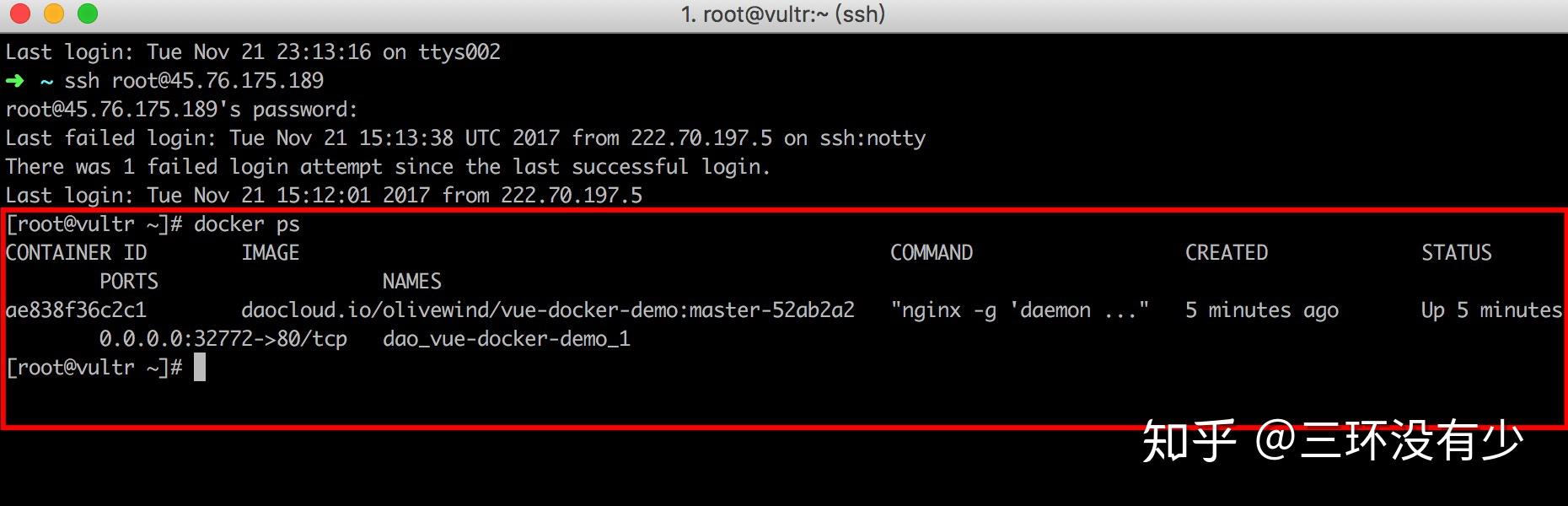Screen dimensions: 1568x506
Task: Click the green arrow prompt symbol
Action: 15,81
